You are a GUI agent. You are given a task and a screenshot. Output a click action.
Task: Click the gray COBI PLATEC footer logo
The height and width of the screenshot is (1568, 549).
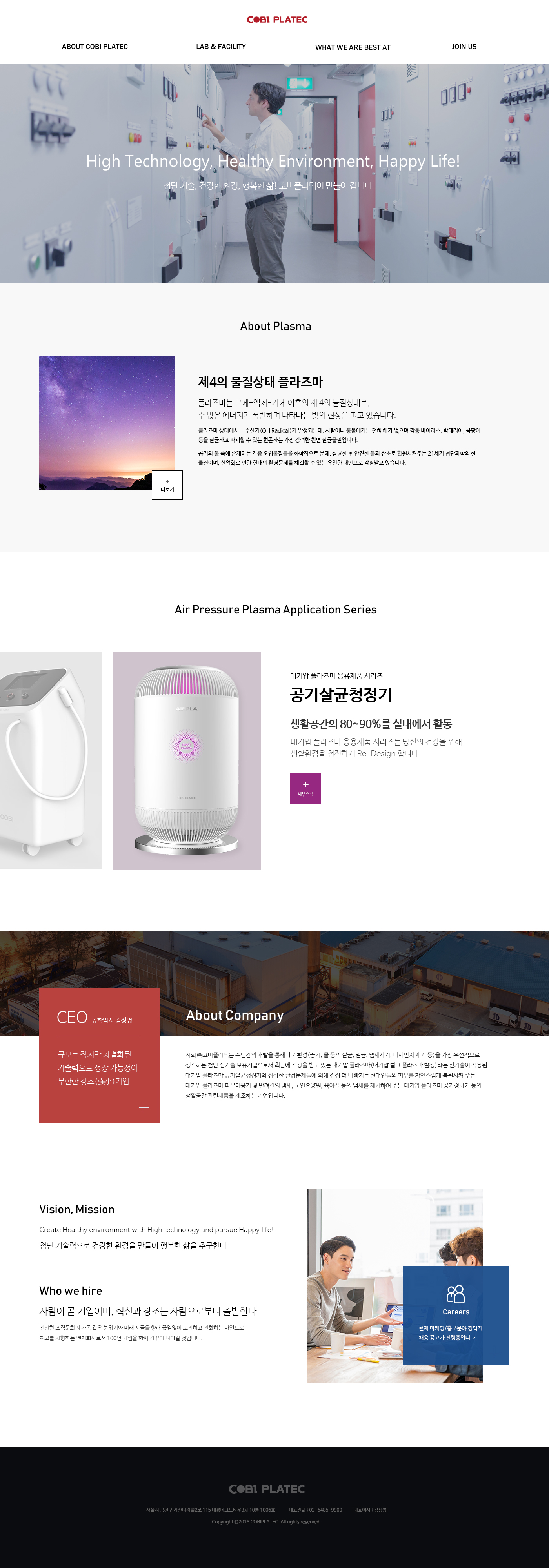[x=267, y=1488]
